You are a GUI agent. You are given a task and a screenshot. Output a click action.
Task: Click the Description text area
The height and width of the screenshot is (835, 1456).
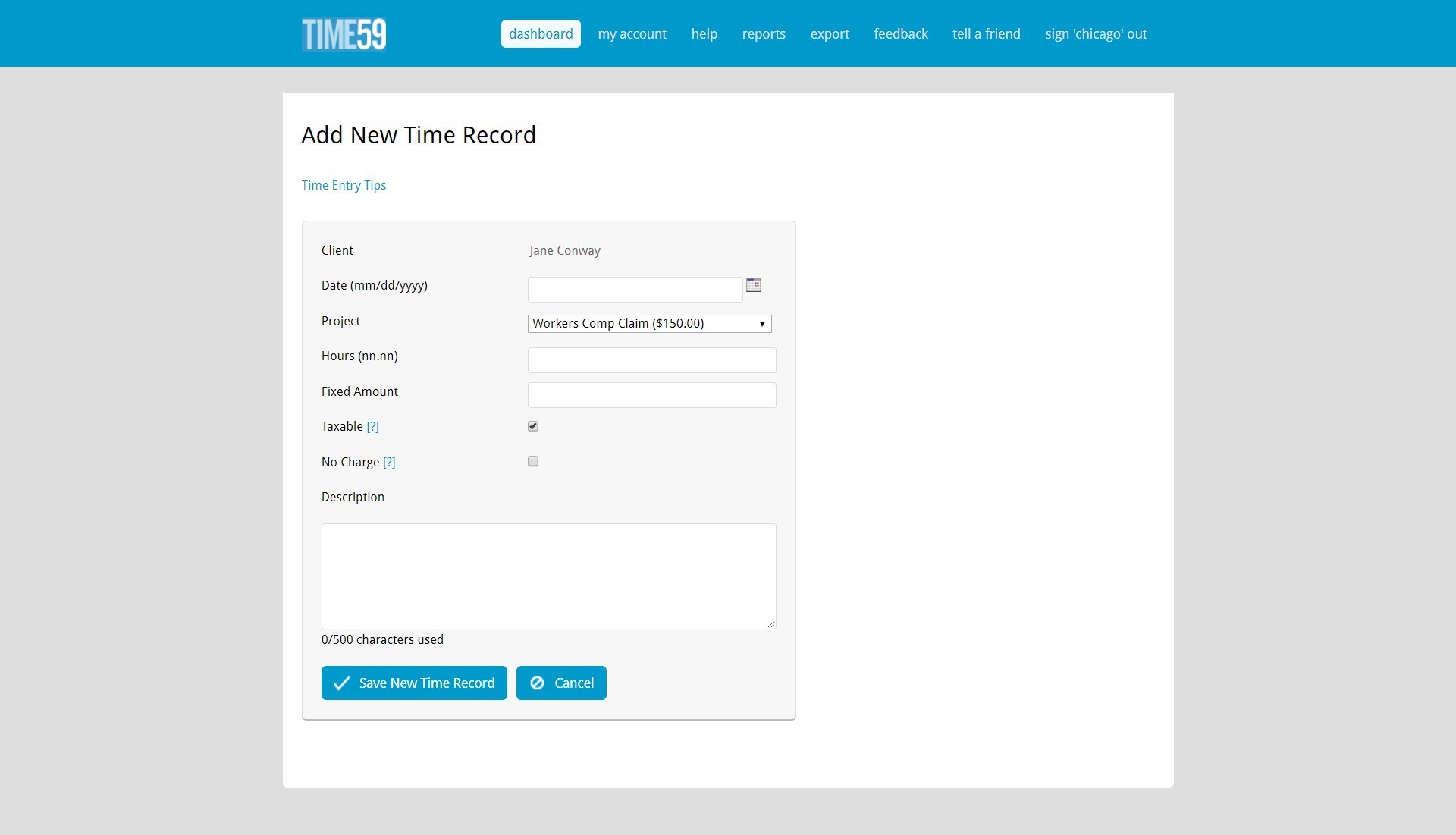coord(548,576)
